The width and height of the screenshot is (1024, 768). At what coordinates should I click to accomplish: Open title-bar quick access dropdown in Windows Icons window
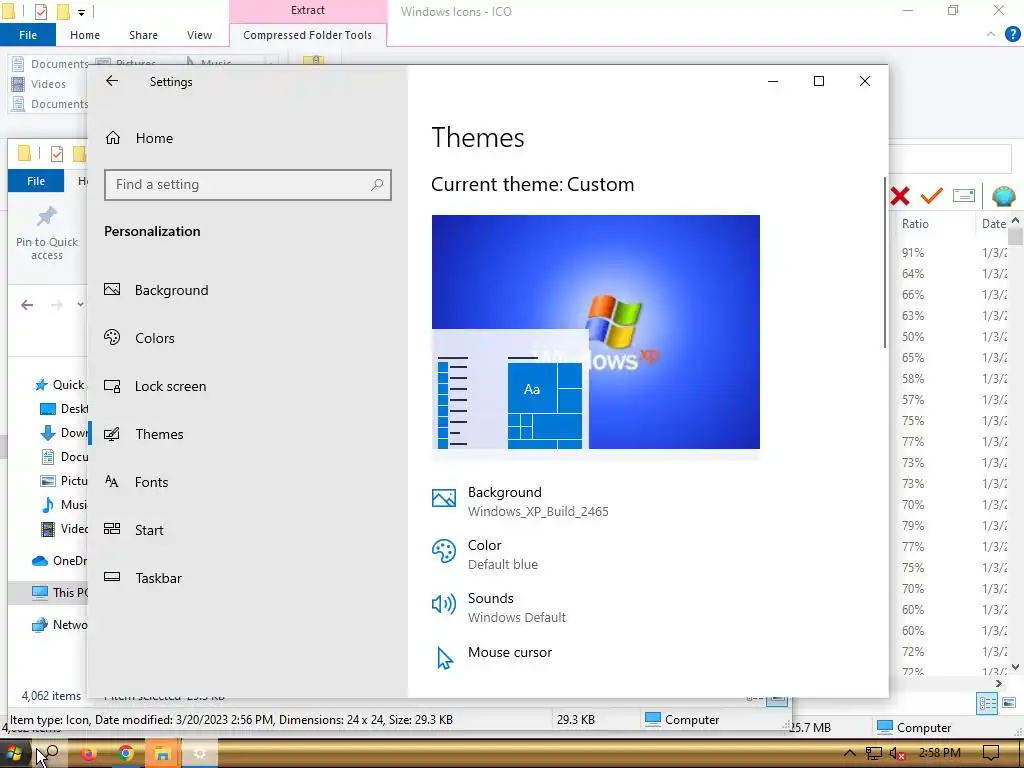pos(81,12)
